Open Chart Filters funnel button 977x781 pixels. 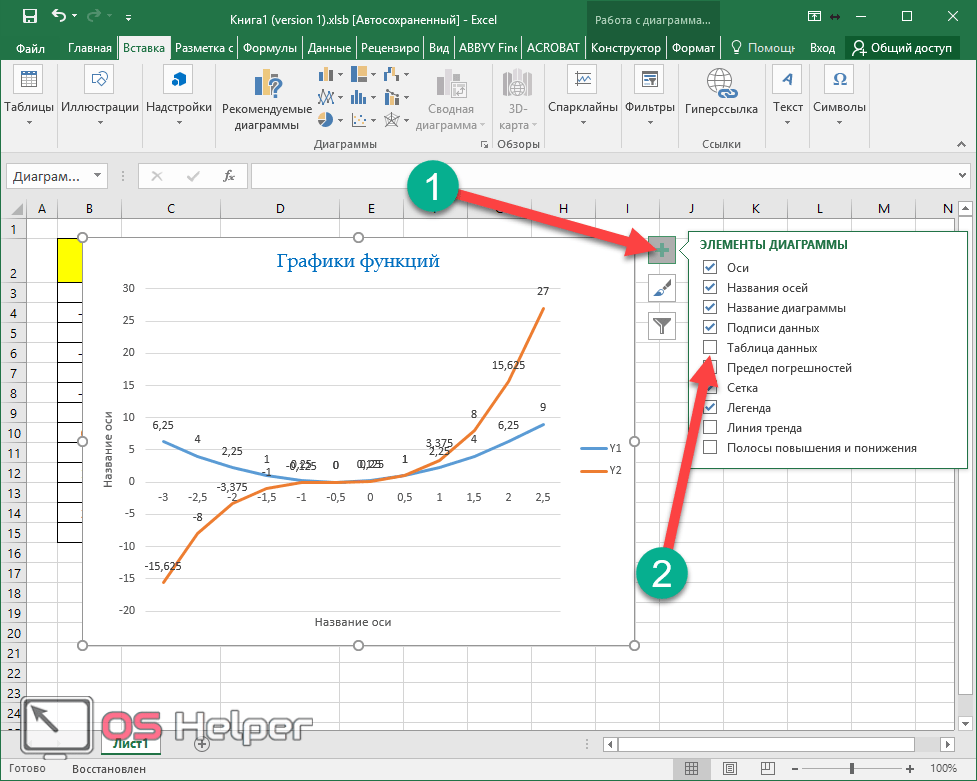pos(662,325)
